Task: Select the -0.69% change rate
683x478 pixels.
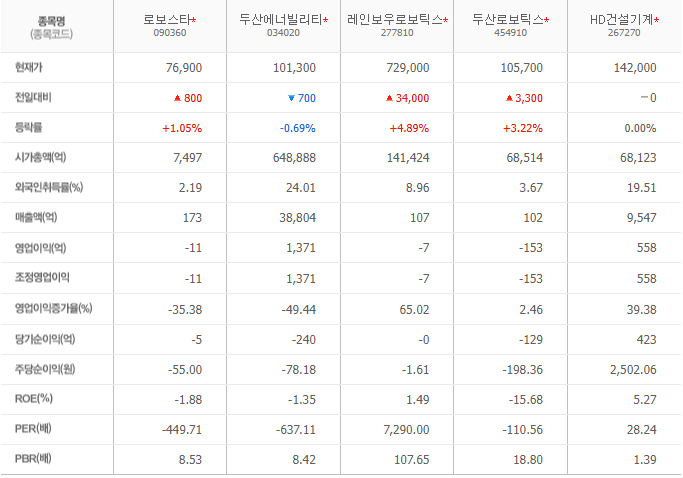Action: point(298,128)
